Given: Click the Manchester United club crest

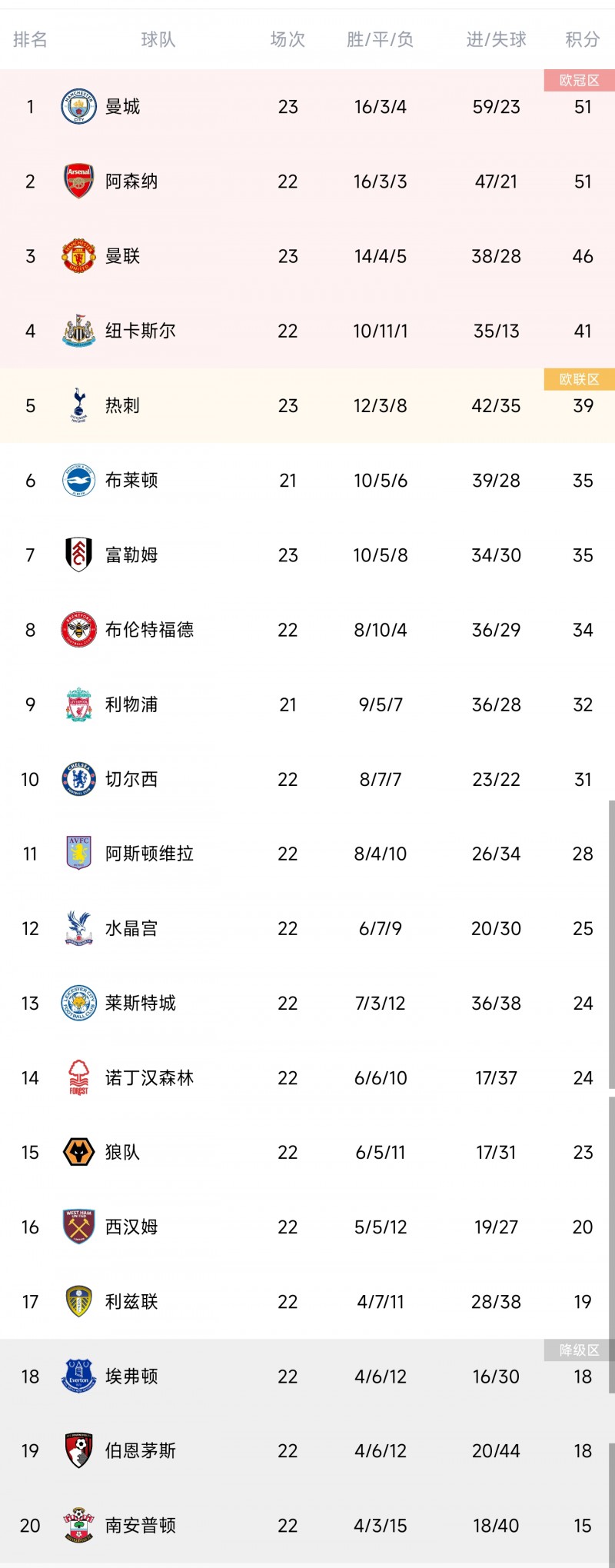Looking at the screenshot, I should 78,255.
